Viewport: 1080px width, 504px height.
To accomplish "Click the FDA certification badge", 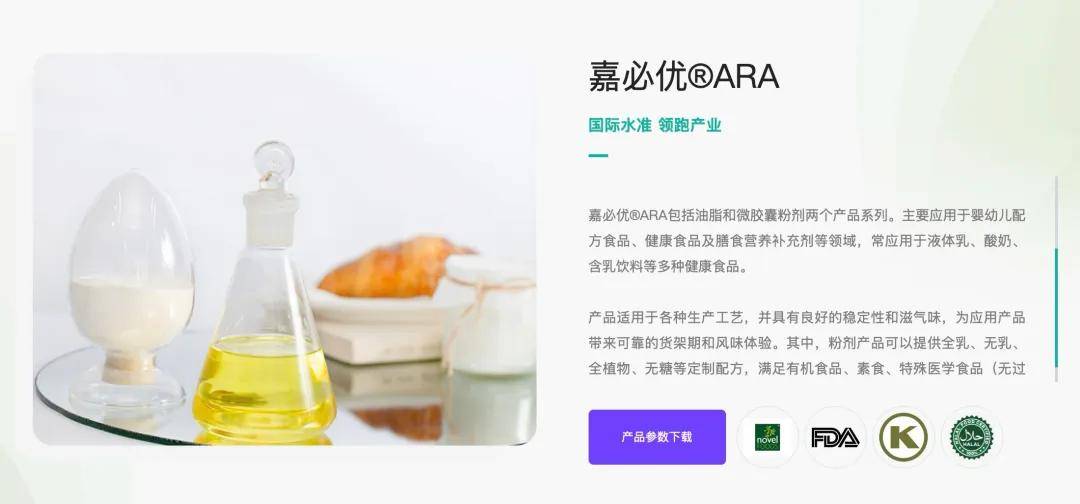I will (x=835, y=437).
